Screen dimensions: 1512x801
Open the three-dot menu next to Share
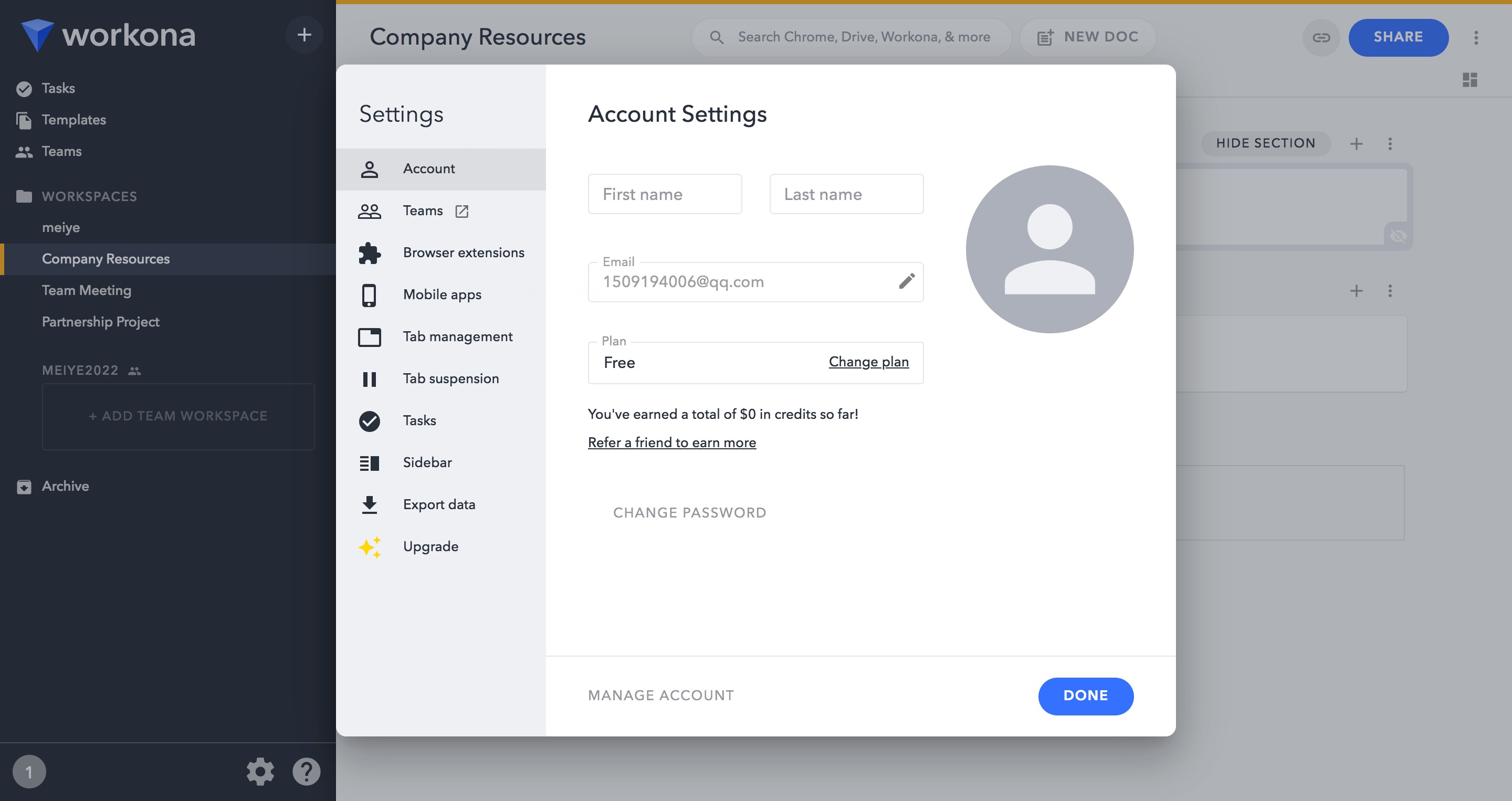point(1476,38)
